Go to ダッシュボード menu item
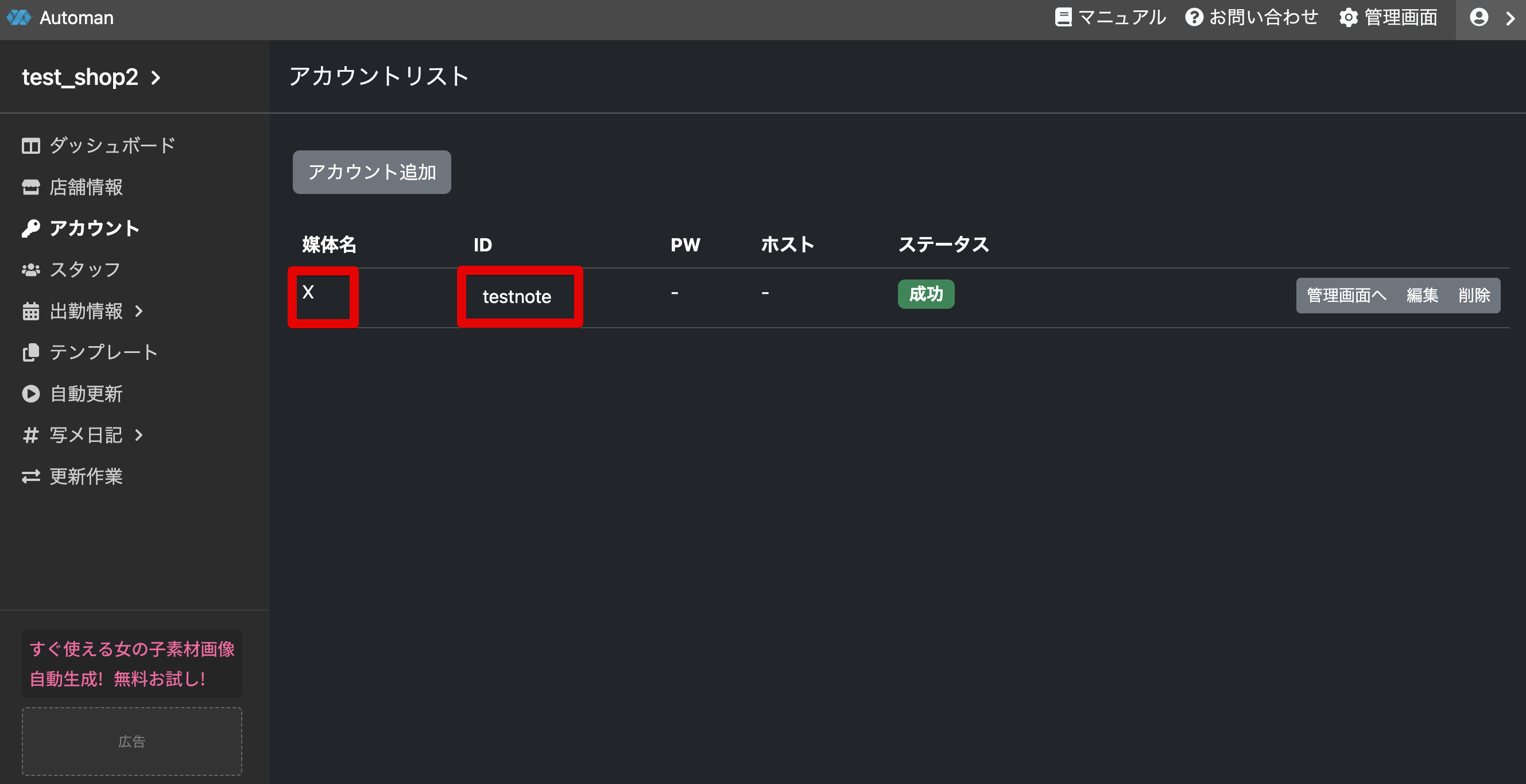Image resolution: width=1526 pixels, height=784 pixels. coord(113,145)
